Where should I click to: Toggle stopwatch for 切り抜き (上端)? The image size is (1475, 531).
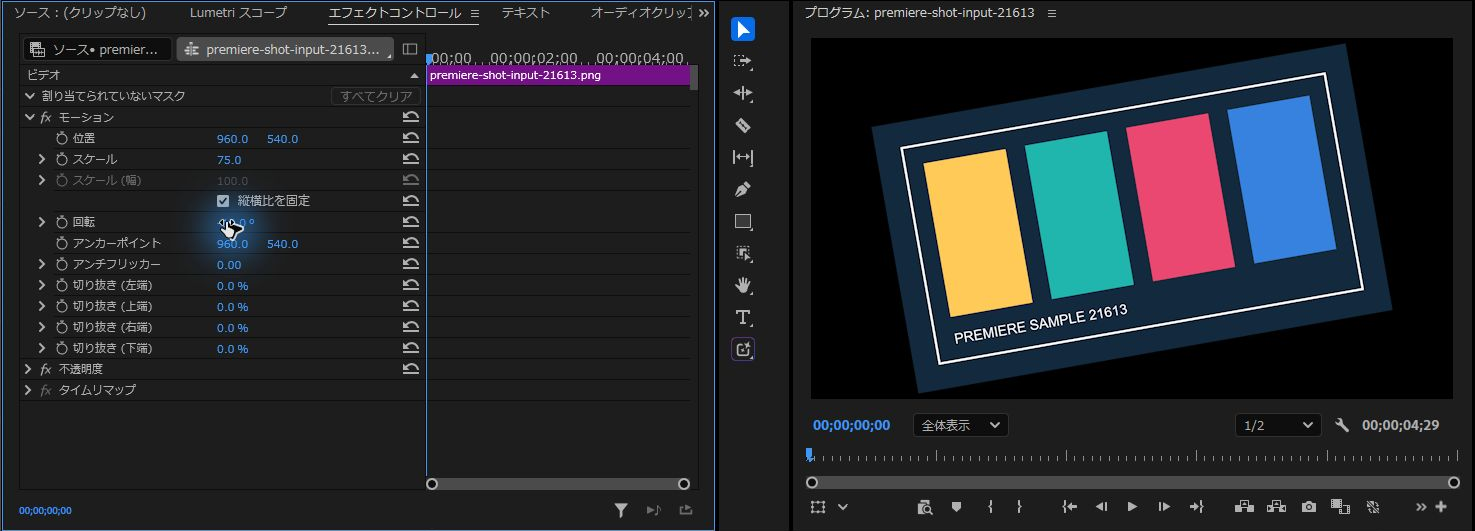coord(61,306)
